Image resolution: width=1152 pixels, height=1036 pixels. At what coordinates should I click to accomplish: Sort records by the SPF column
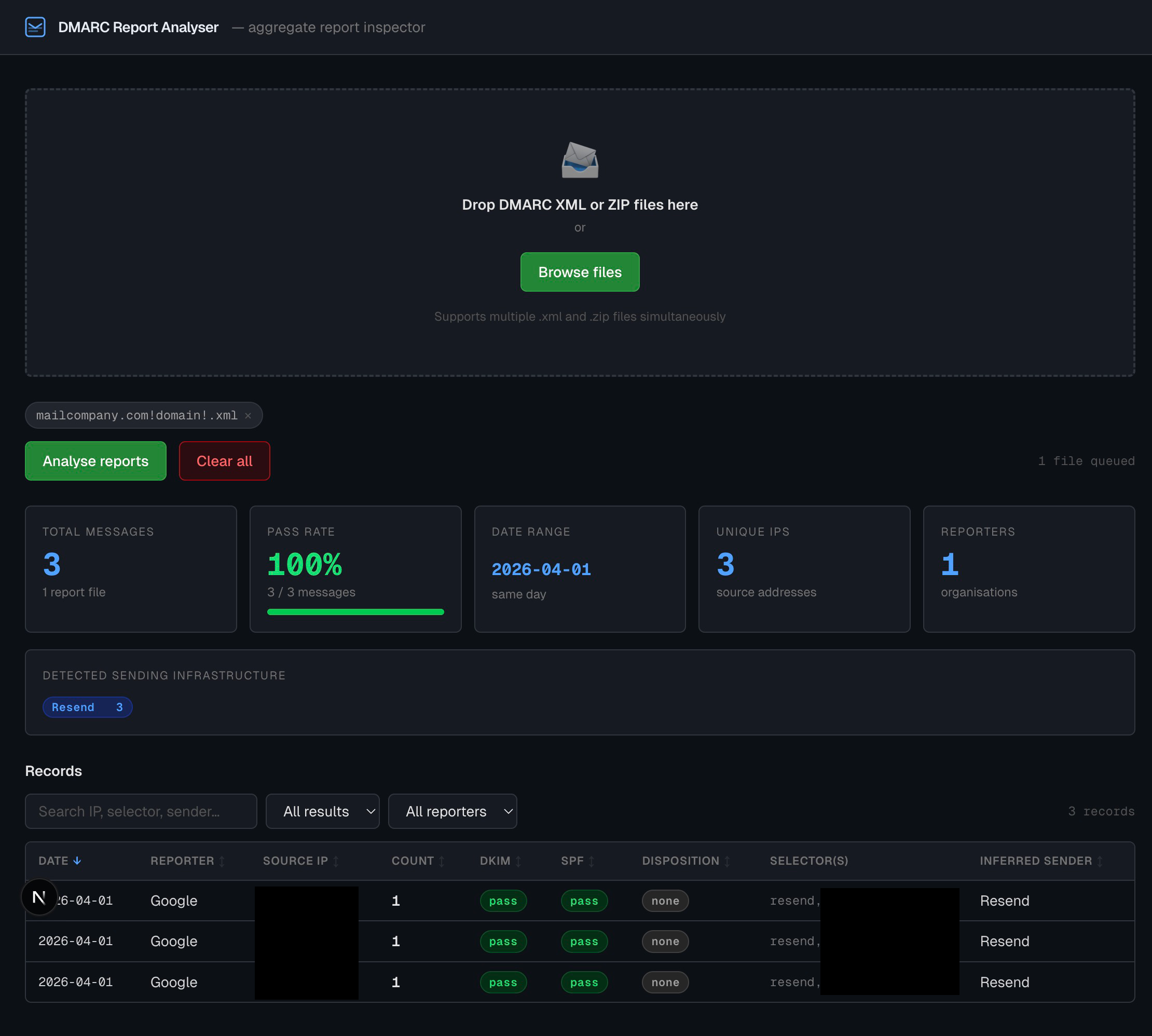tap(592, 861)
